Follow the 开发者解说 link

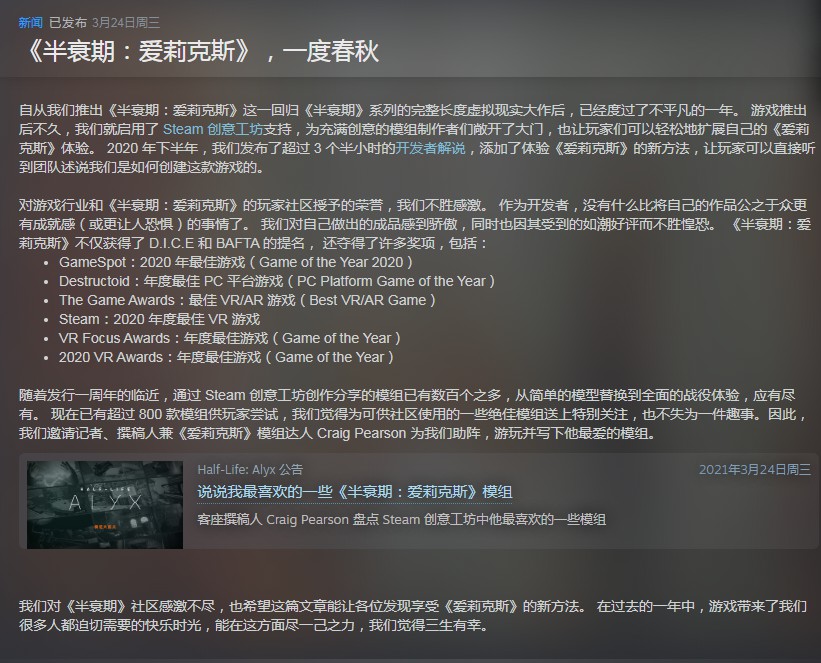(430, 148)
